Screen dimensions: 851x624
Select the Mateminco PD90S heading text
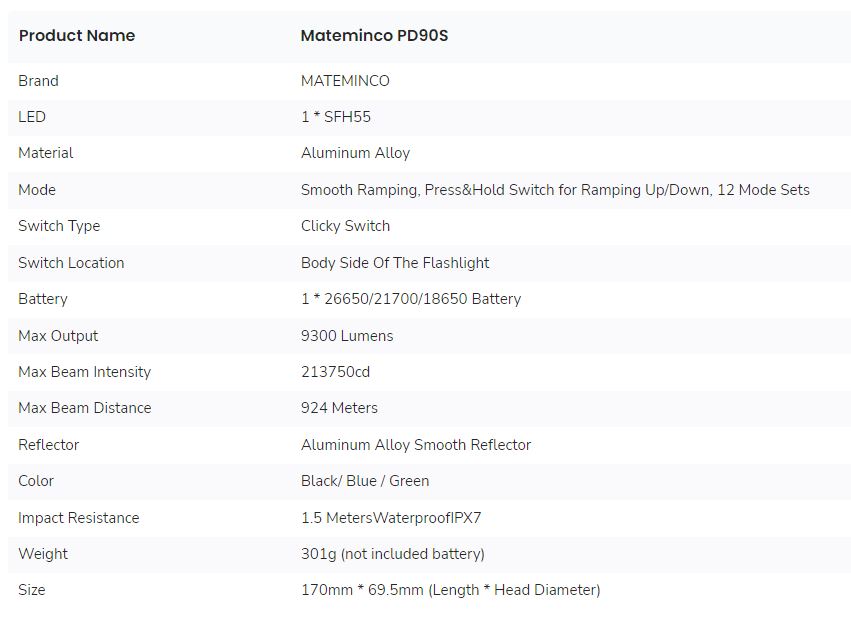click(374, 36)
